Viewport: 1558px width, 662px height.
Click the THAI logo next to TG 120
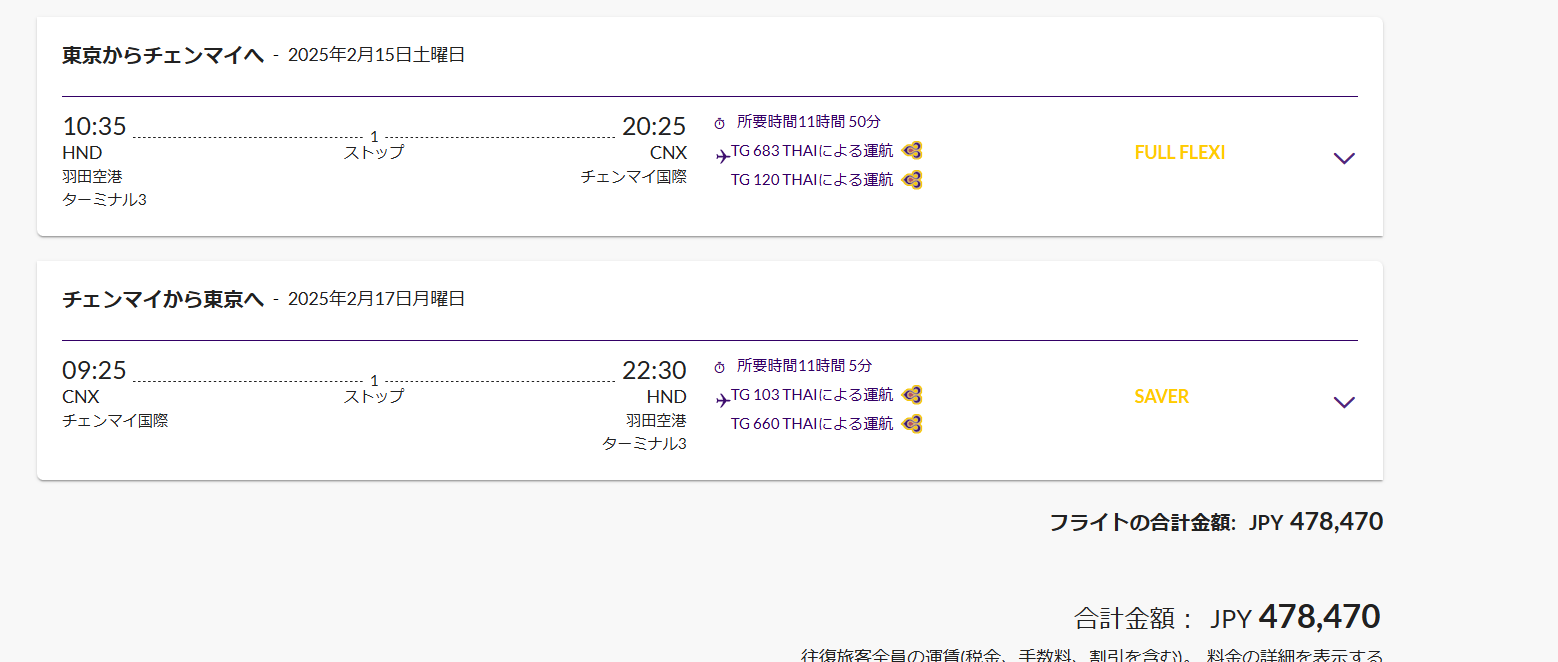click(911, 180)
